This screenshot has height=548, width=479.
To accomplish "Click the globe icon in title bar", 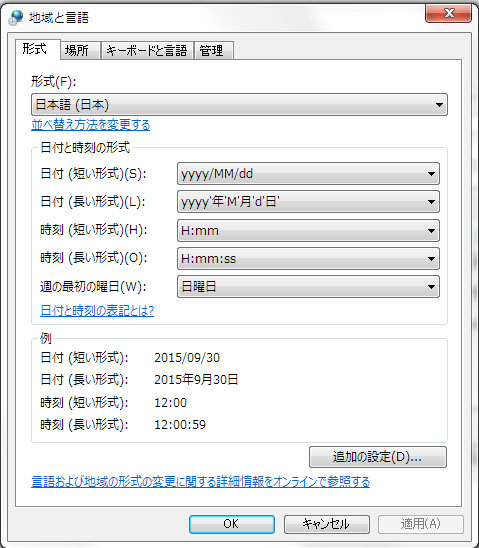I will [x=16, y=17].
